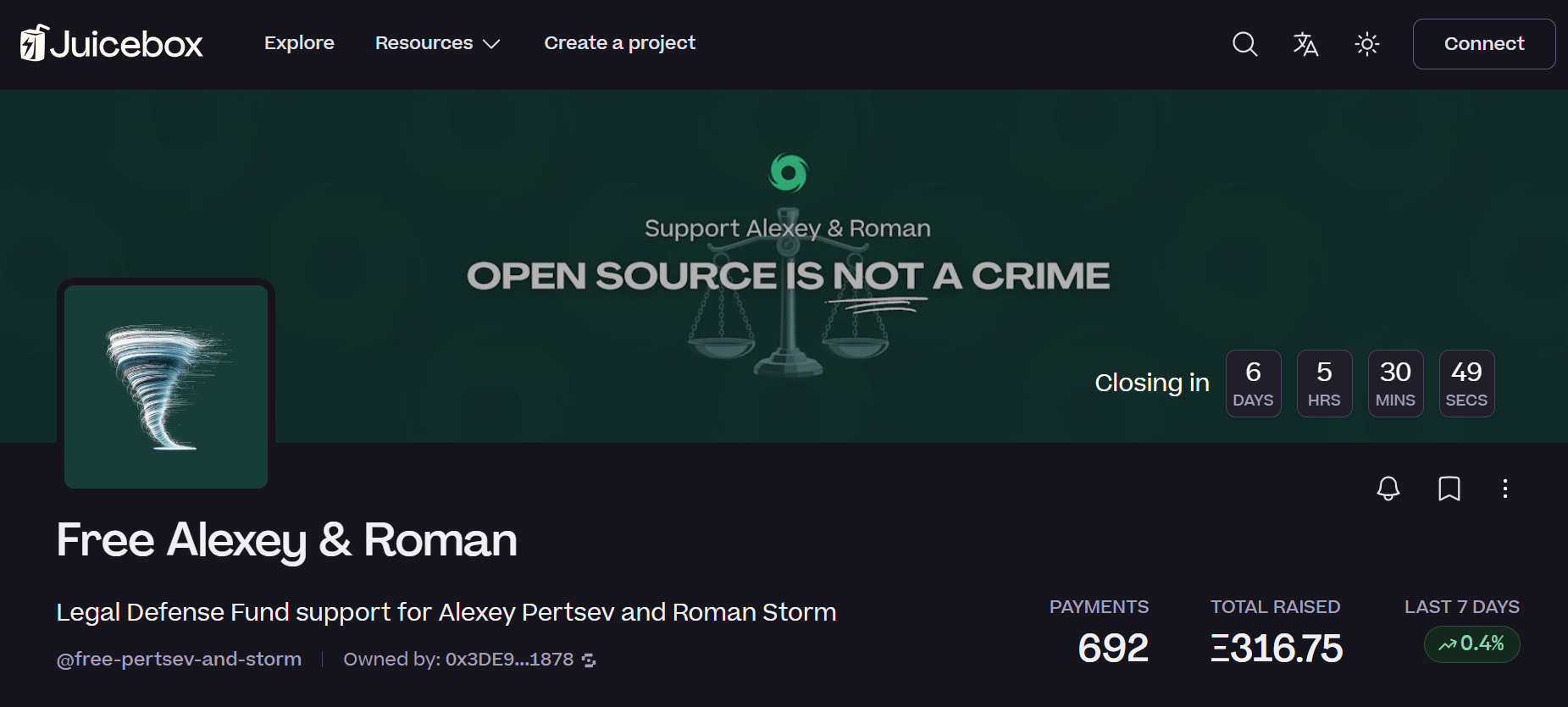This screenshot has height=707, width=1568.
Task: Copy the owner address icon
Action: [x=589, y=660]
